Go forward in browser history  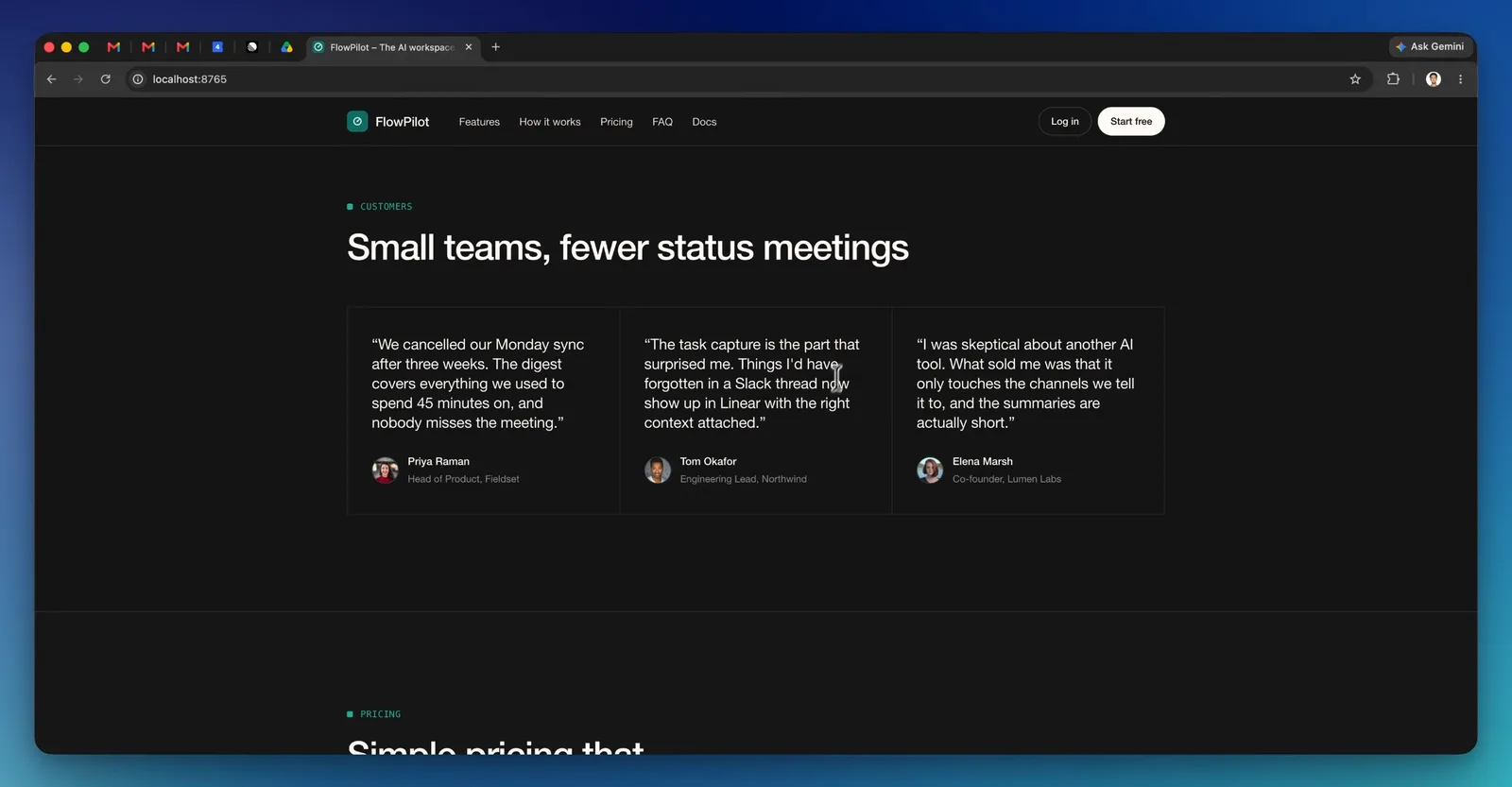pyautogui.click(x=78, y=79)
